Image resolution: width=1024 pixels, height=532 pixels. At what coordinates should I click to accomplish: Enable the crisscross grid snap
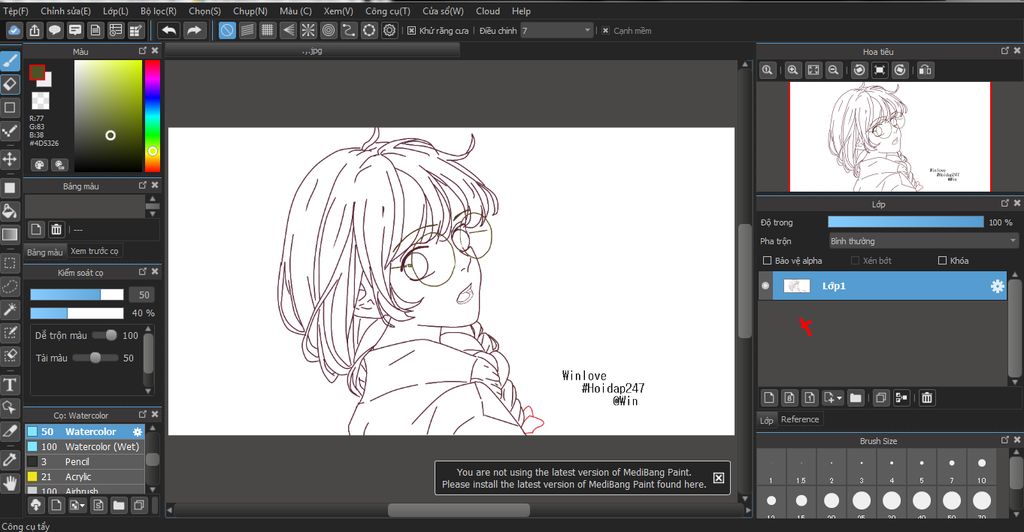point(267,30)
